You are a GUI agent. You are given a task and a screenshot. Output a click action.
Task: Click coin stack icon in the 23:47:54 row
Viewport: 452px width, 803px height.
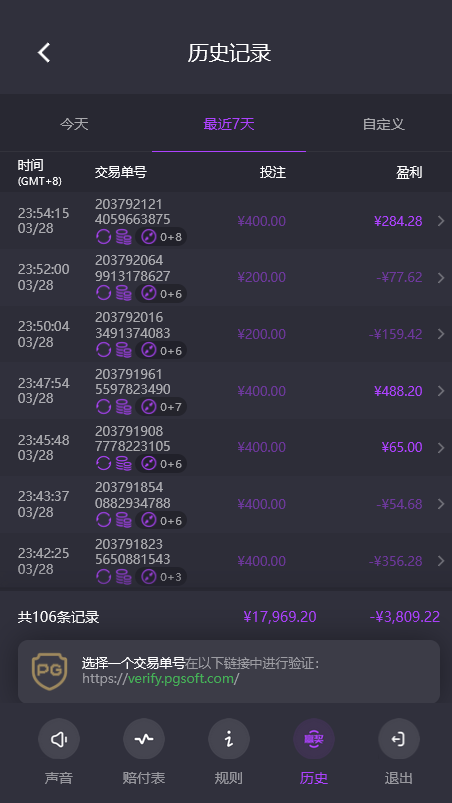123,407
